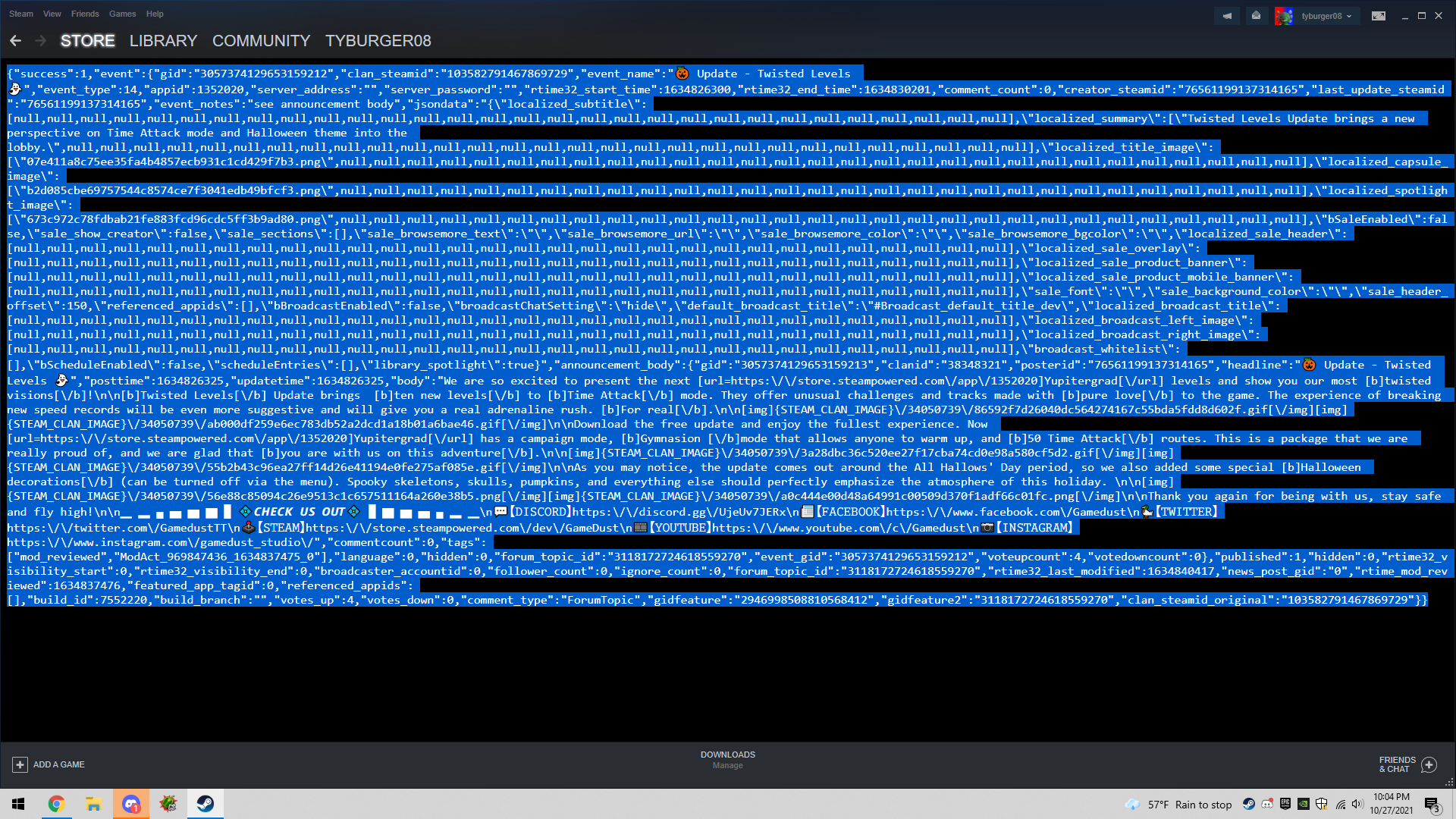Screen dimensions: 1456x819
Task: Open the announcements megaphone icon
Action: pos(1227,16)
